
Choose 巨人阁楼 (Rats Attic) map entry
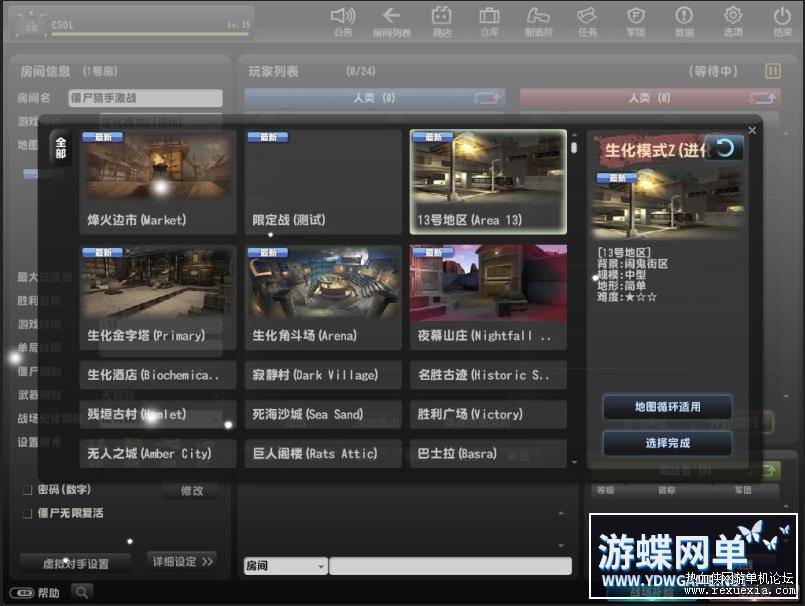(x=323, y=453)
